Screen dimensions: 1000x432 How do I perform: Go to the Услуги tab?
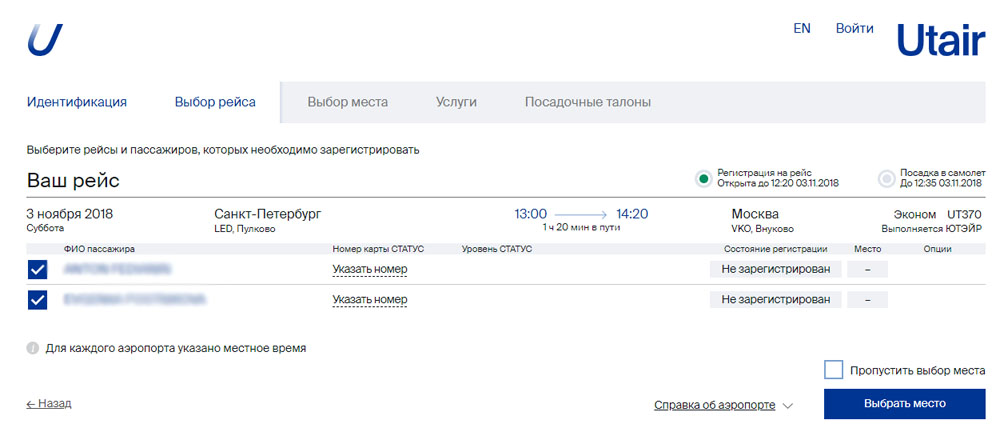[456, 102]
